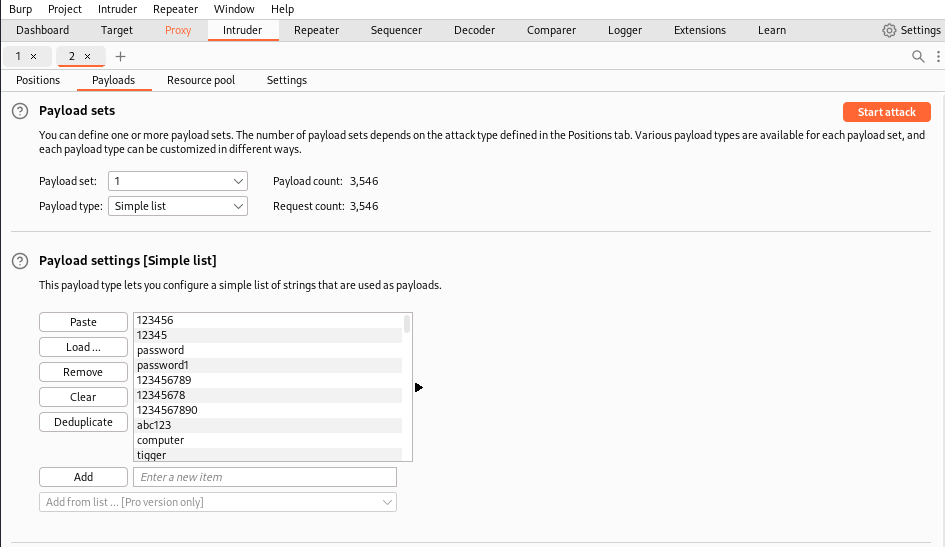Open the Payload sets help icon
Screen dimensions: 945x547
(x=20, y=111)
